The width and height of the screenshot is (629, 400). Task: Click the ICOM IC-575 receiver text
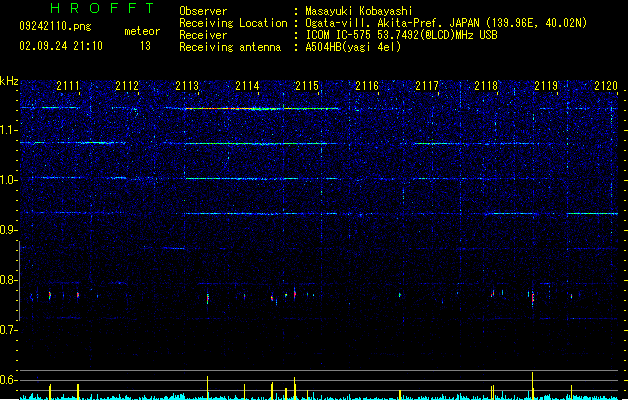pos(402,35)
